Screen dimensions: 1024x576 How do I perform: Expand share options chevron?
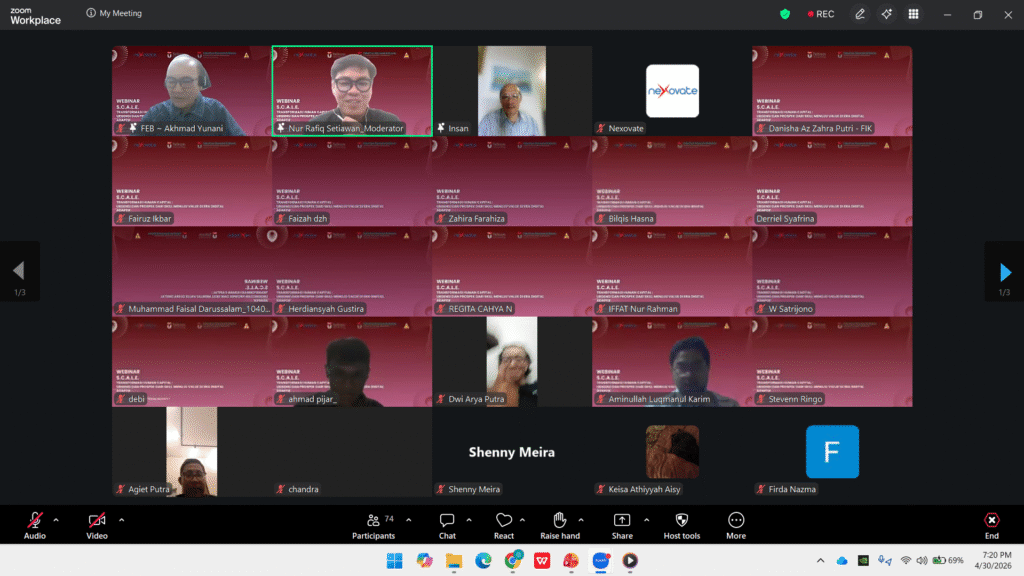[647, 520]
